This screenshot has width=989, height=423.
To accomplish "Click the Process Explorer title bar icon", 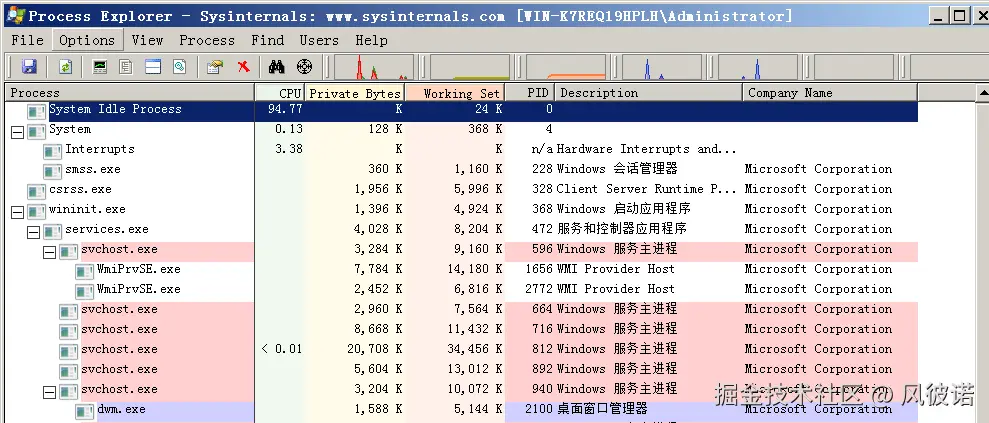I will pos(15,16).
